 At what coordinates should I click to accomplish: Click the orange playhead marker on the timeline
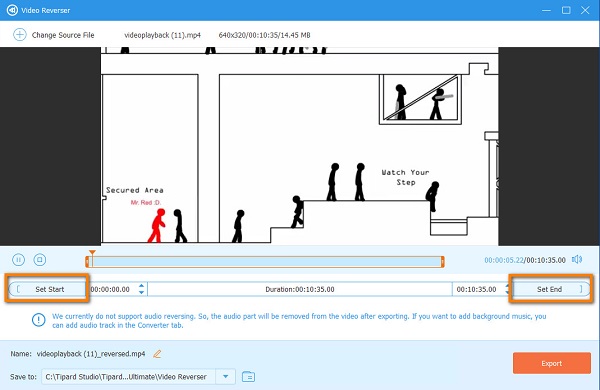(x=92, y=253)
